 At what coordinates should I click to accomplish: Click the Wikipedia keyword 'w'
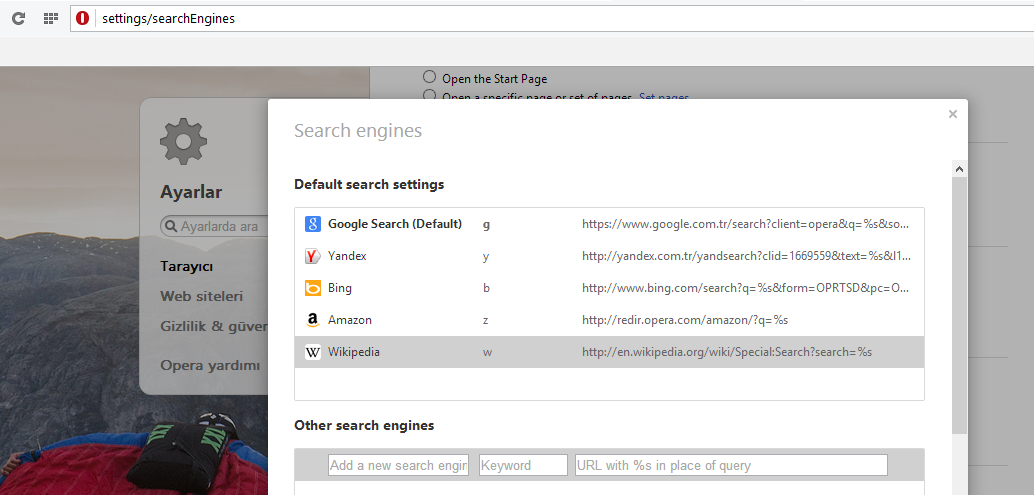487,353
